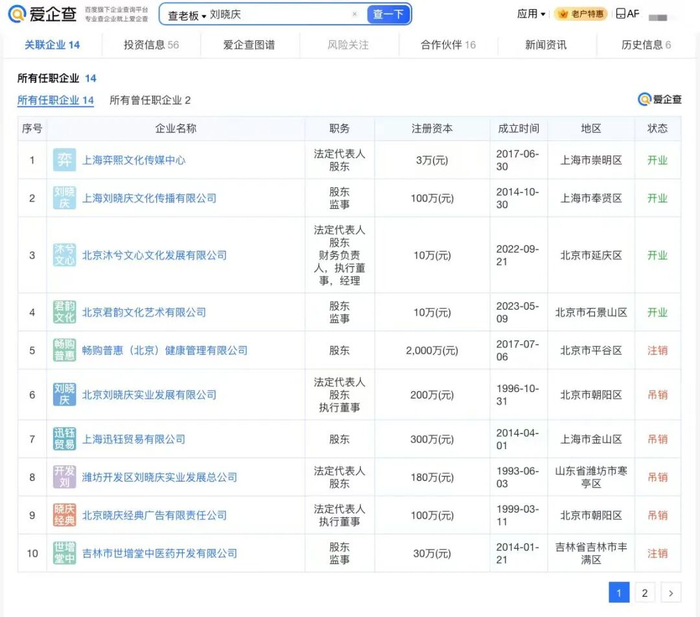This screenshot has width=700, height=617.
Task: Click the 畅购普惠 company logo icon
Action: pyautogui.click(x=64, y=350)
